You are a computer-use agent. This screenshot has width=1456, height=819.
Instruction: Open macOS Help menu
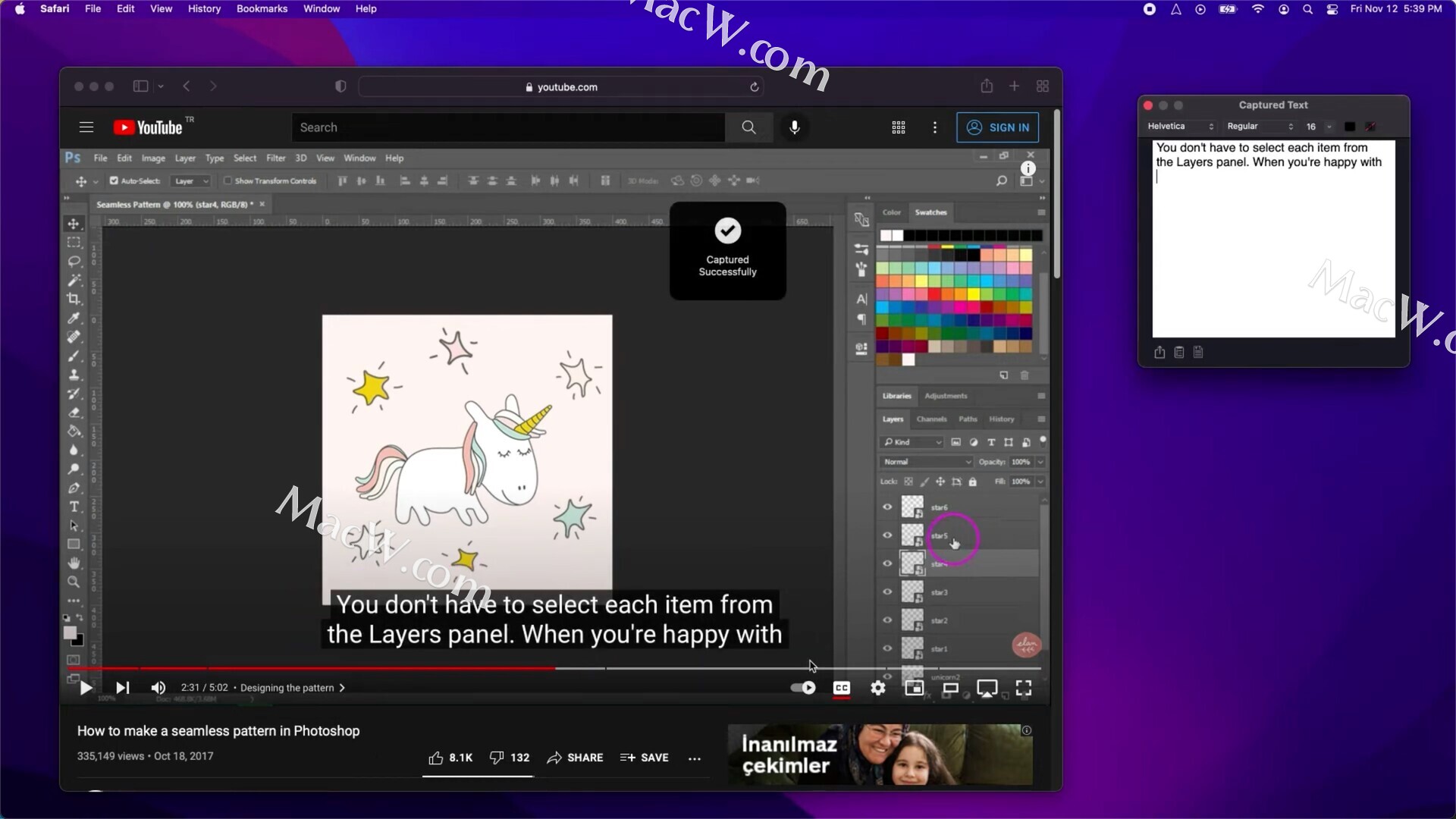[x=366, y=9]
